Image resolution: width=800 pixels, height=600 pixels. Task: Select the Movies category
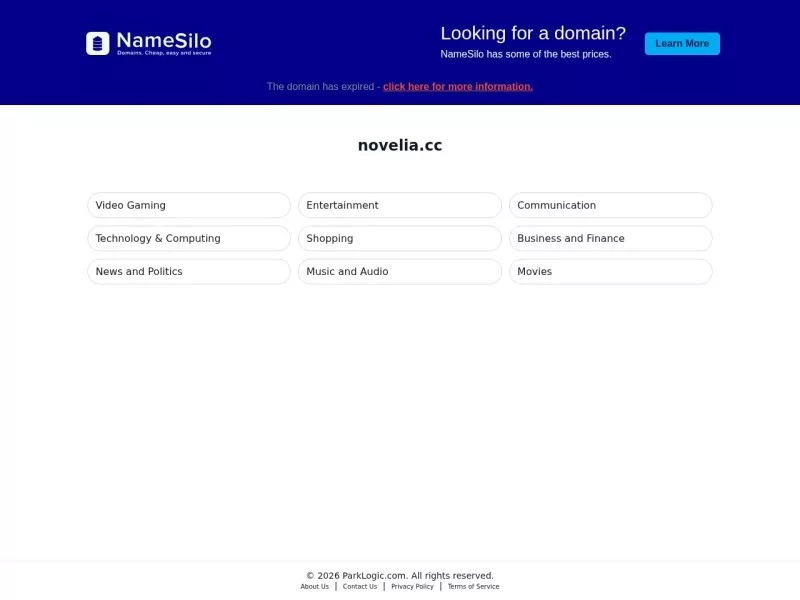click(x=611, y=271)
